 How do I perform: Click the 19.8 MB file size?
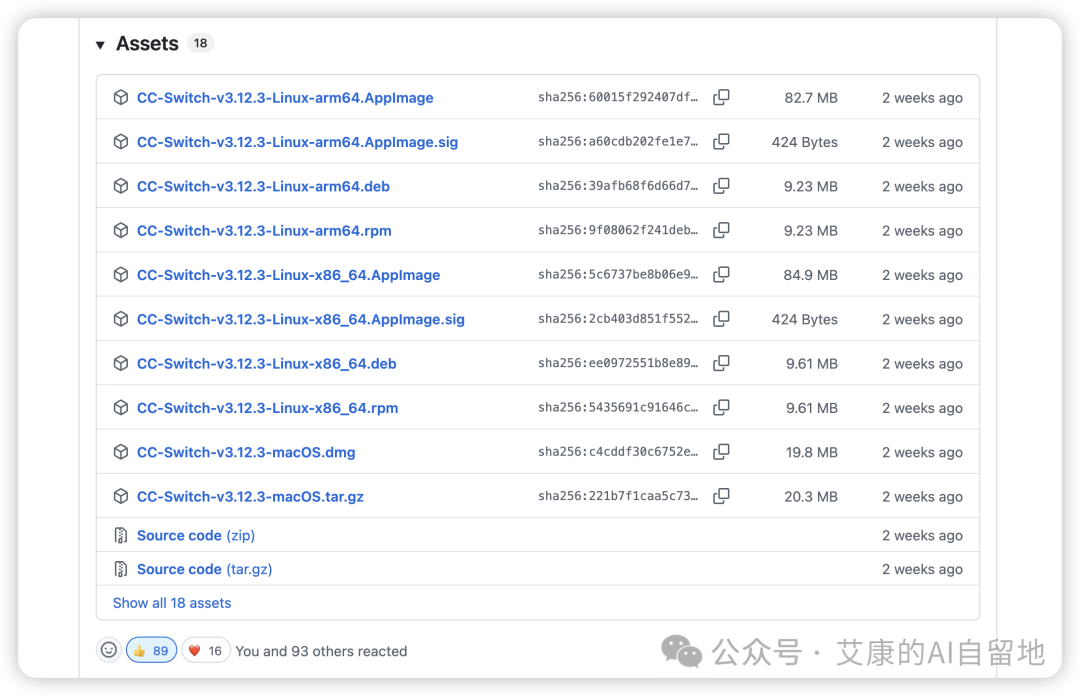(x=811, y=452)
